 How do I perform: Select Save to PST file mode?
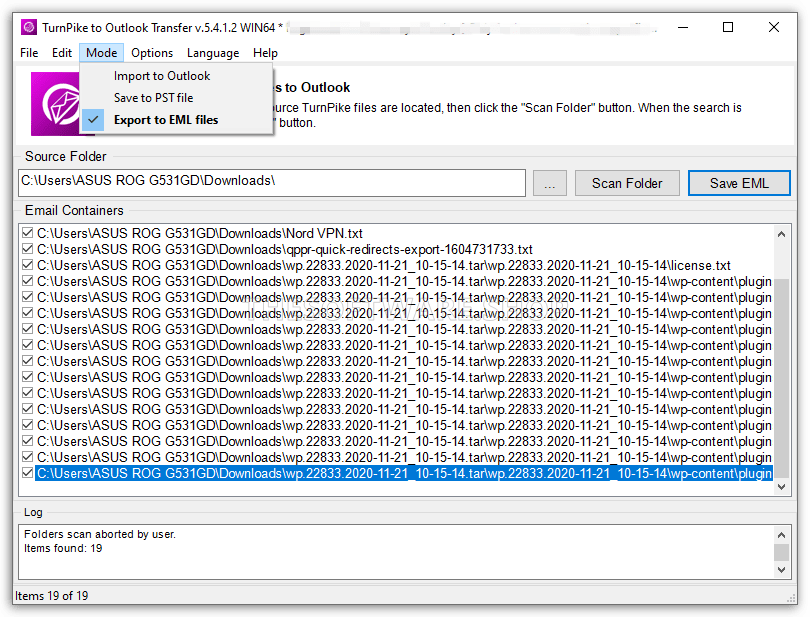coord(153,98)
